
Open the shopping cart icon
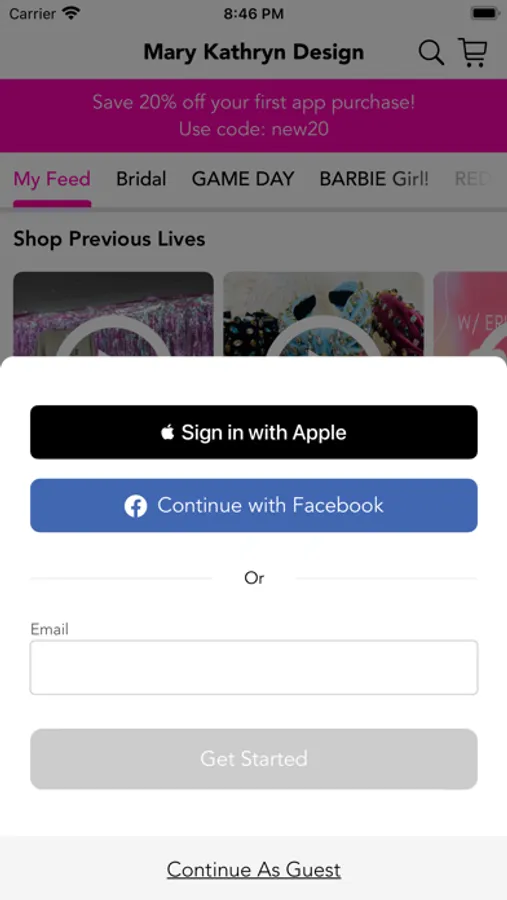point(473,52)
